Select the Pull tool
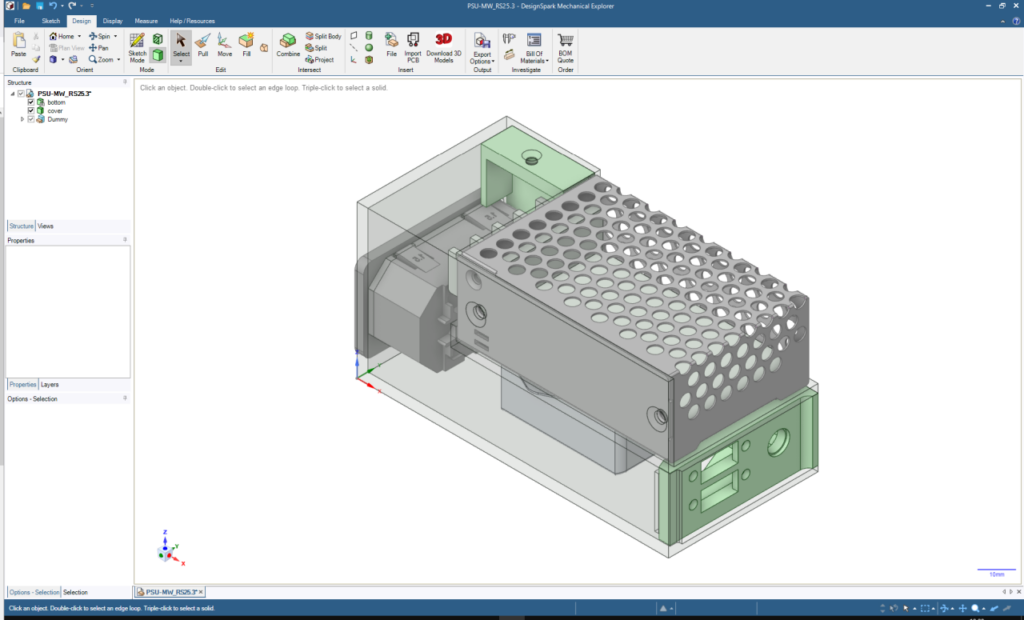 tap(203, 45)
